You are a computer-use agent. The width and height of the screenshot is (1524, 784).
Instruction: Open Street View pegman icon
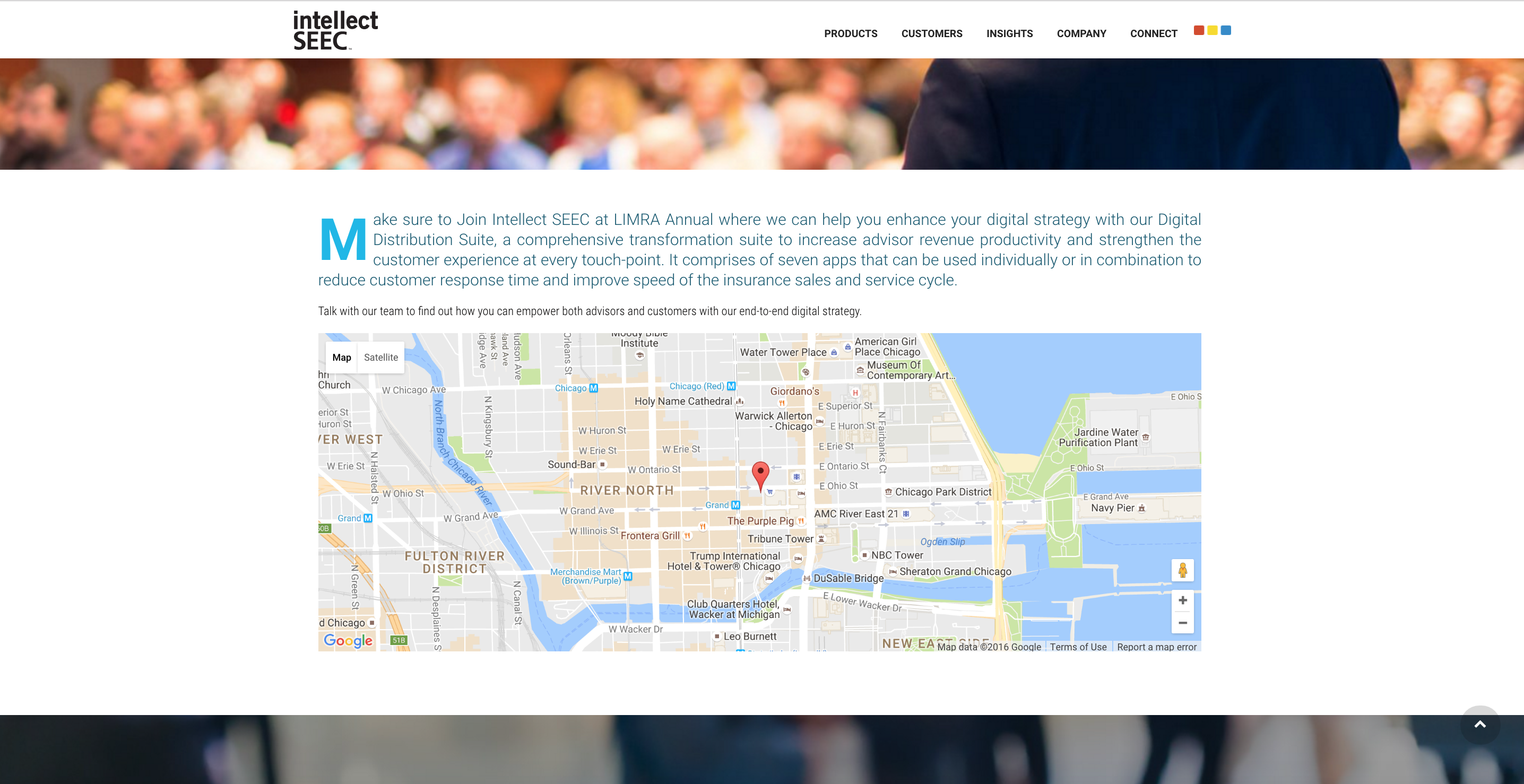pos(1182,570)
